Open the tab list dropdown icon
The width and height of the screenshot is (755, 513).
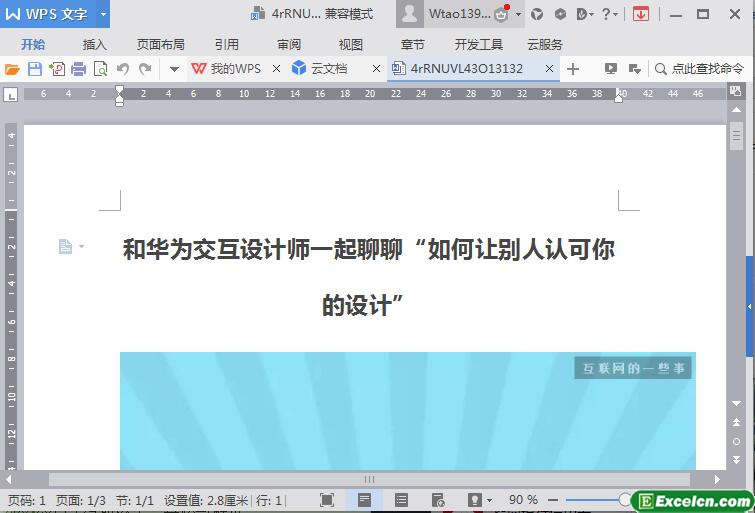pos(635,69)
